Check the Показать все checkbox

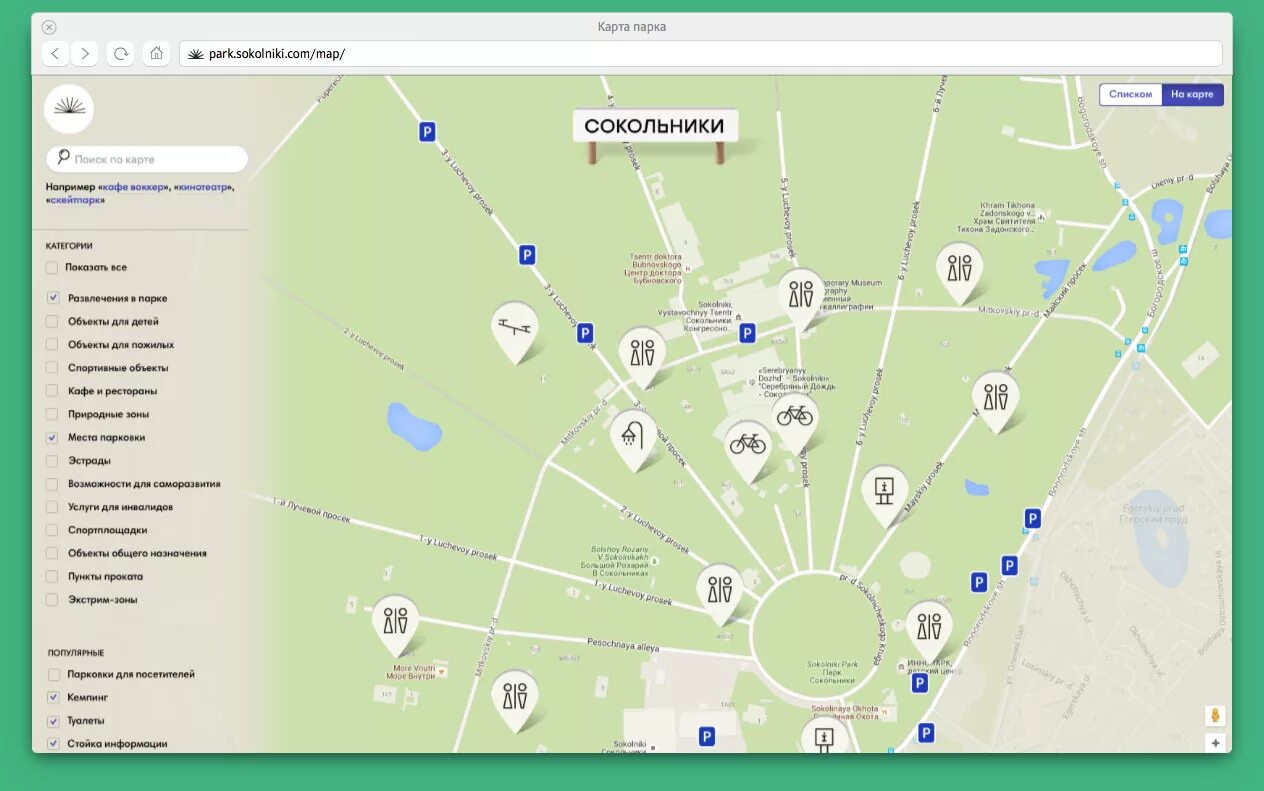51,268
